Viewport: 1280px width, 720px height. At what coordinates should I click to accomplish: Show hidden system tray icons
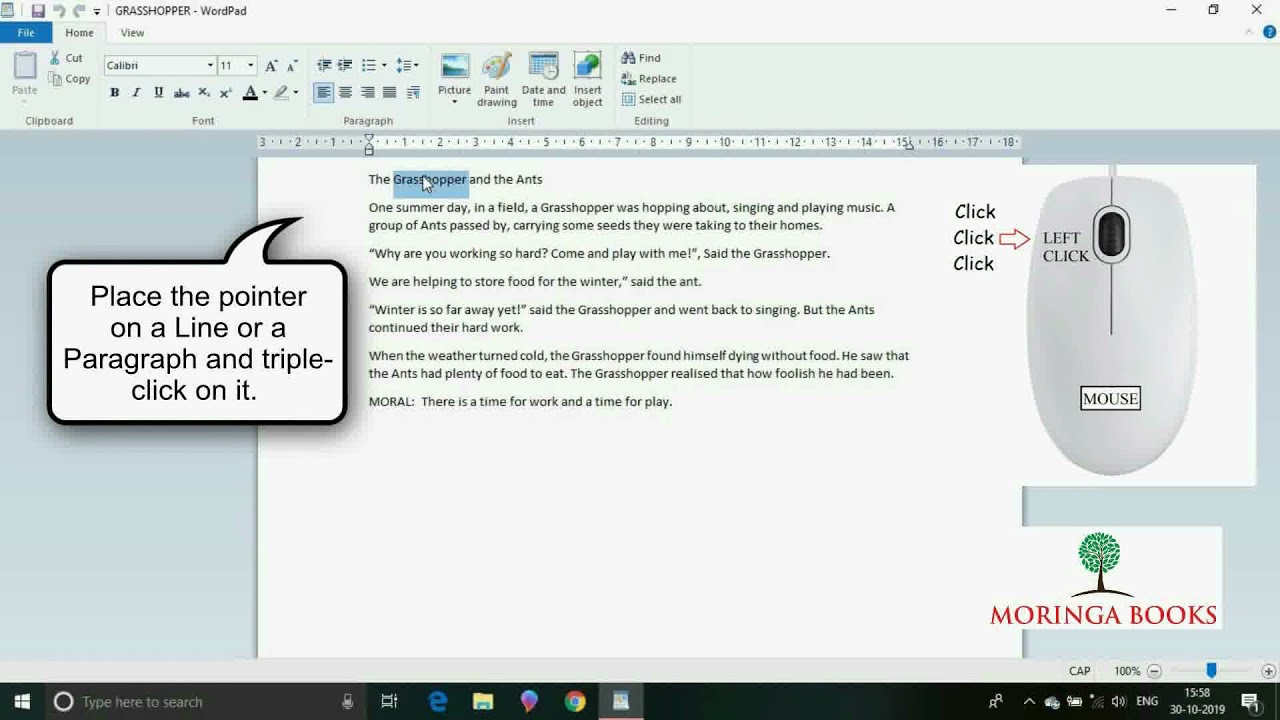[x=1029, y=702]
